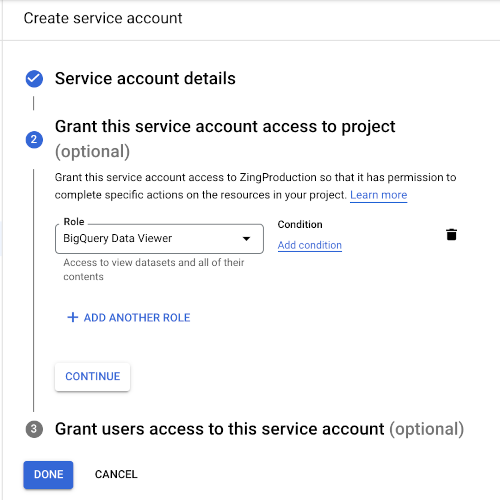Finish by clicking Done
This screenshot has width=500, height=500.
point(48,475)
